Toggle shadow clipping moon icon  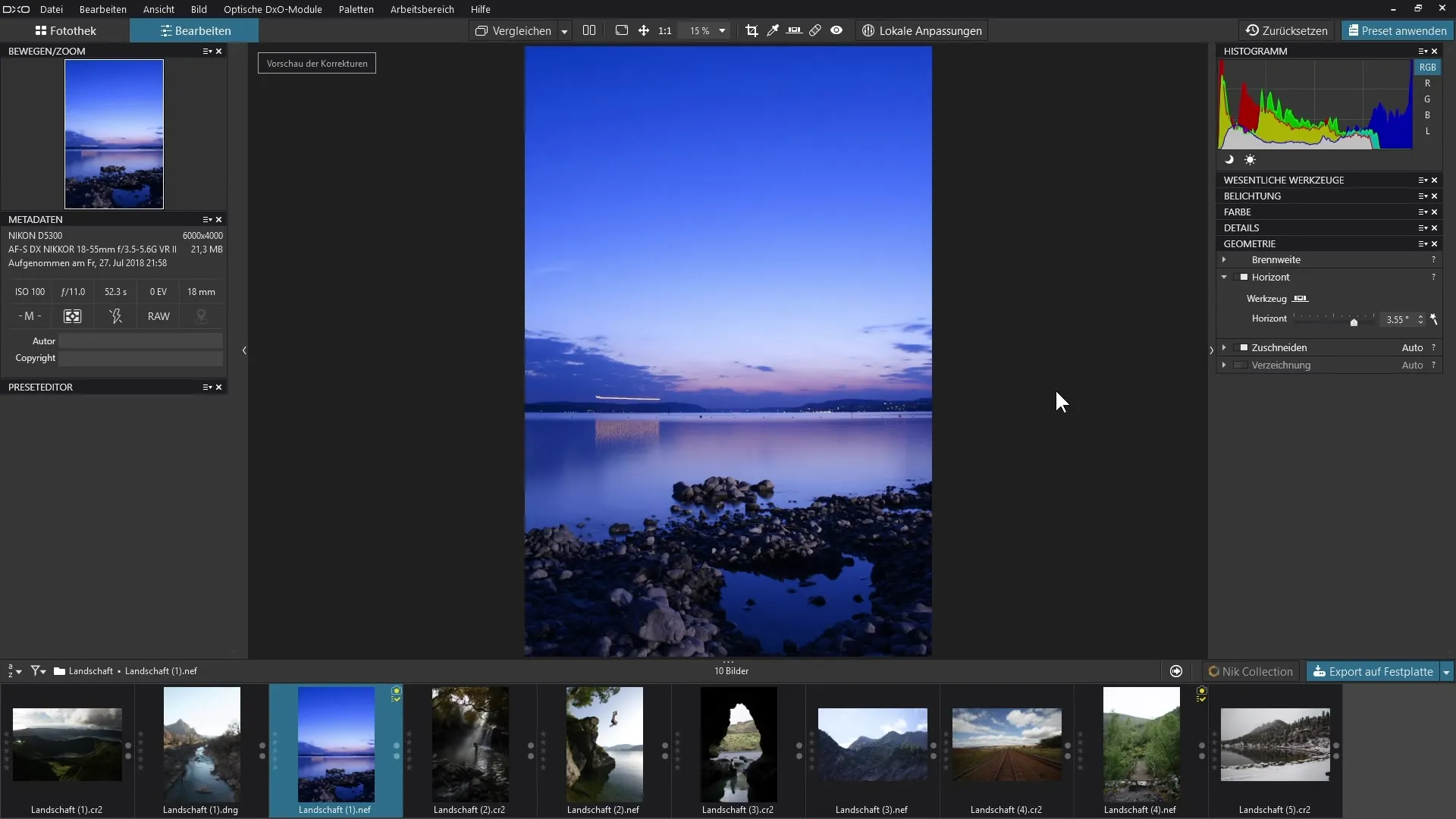point(1229,159)
